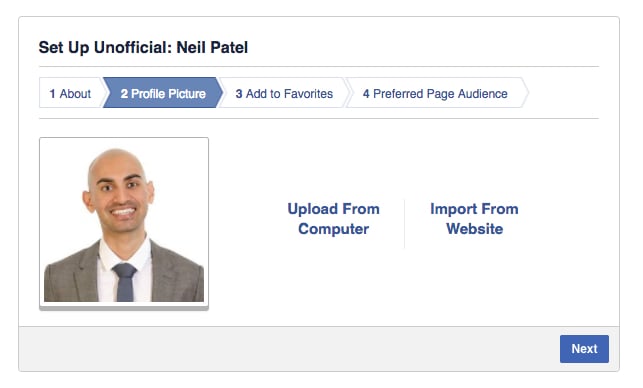Choose Upload From Computer option
The height and width of the screenshot is (388, 643).
coord(333,219)
